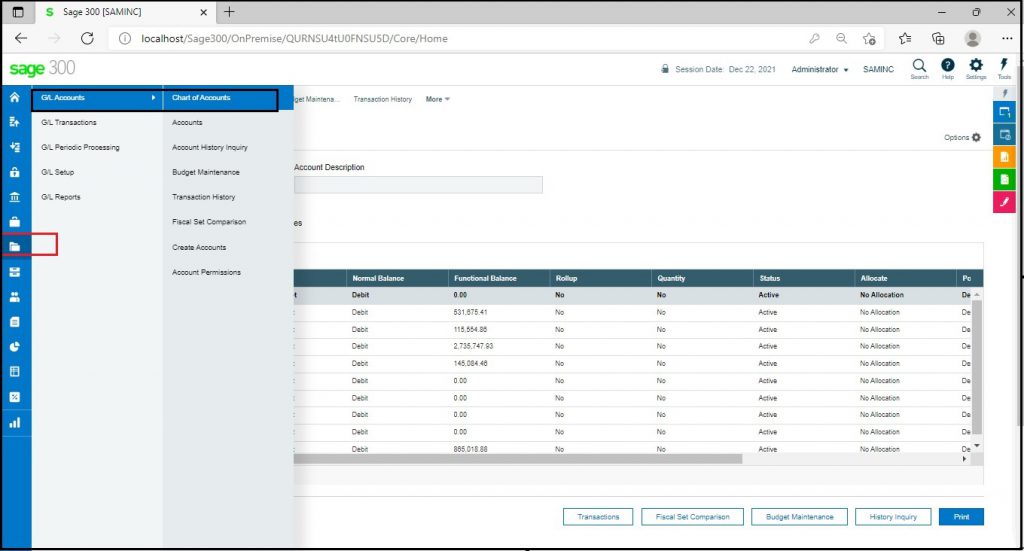Open the briefcase icon in the sidebar

coord(14,222)
